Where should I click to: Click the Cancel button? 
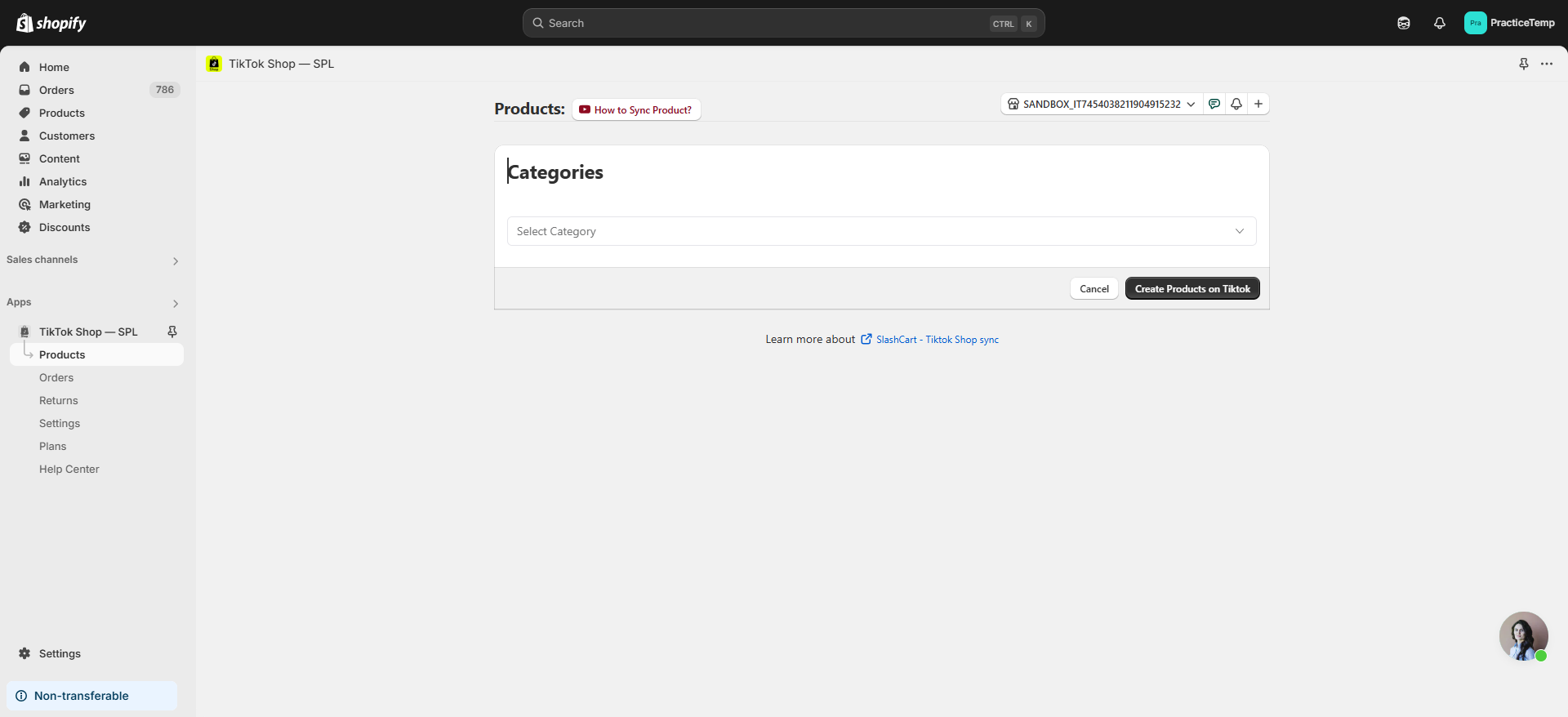(1094, 288)
